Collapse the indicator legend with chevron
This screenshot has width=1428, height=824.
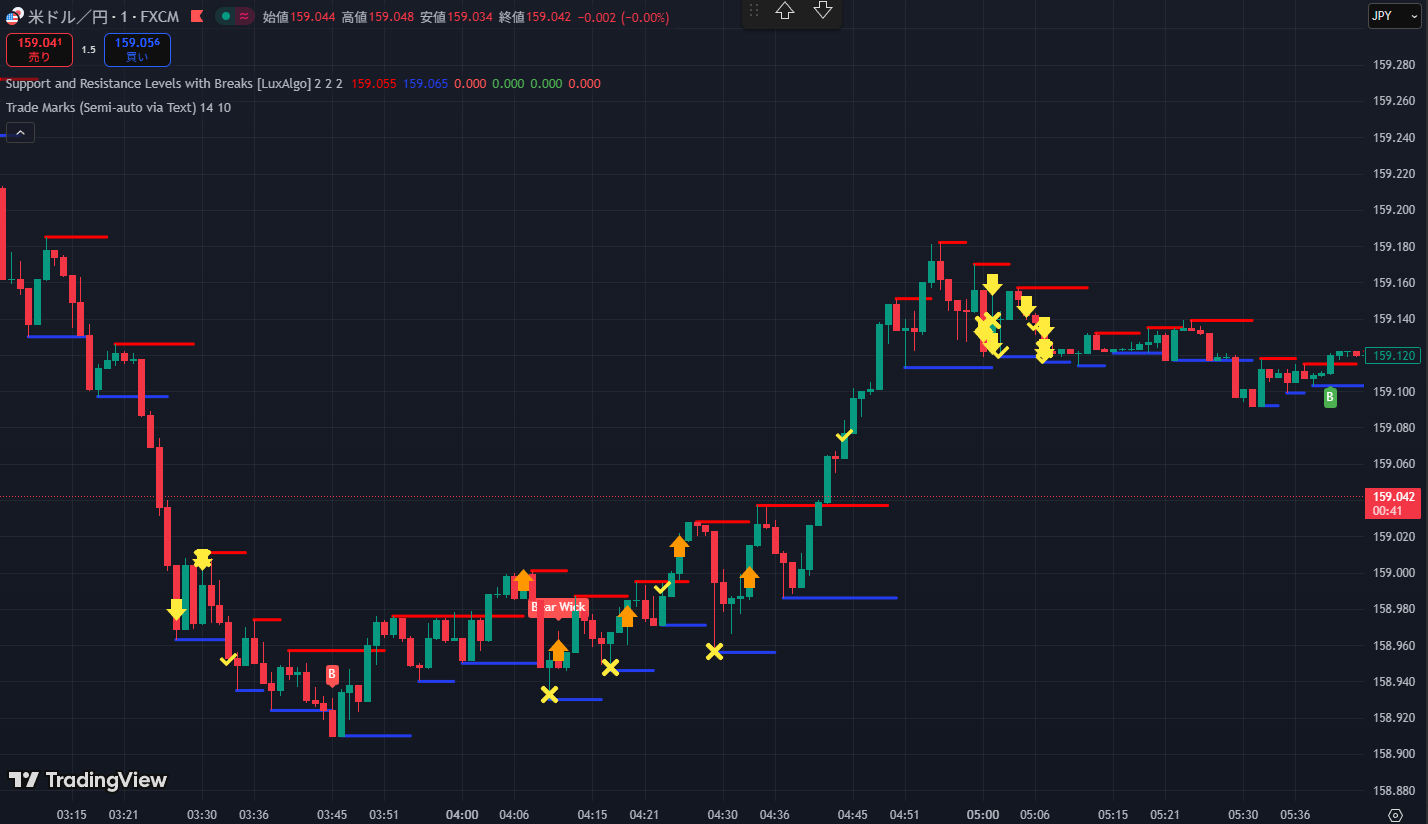(20, 132)
